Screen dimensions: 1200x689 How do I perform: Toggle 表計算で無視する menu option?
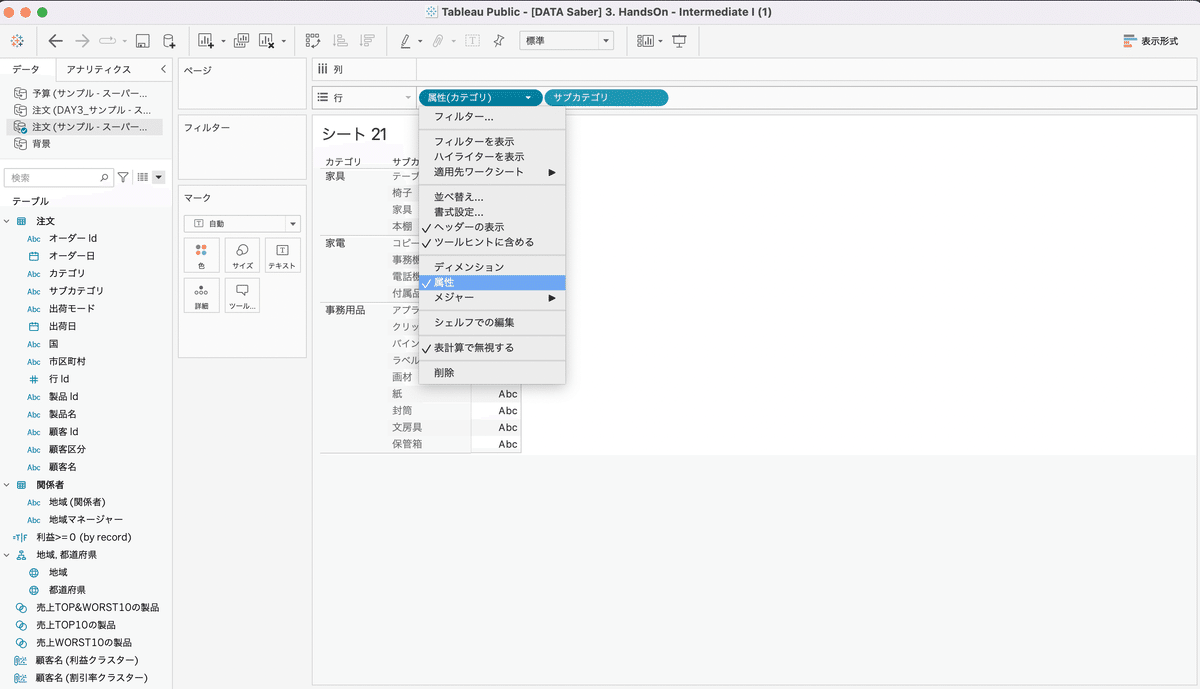[492, 348]
